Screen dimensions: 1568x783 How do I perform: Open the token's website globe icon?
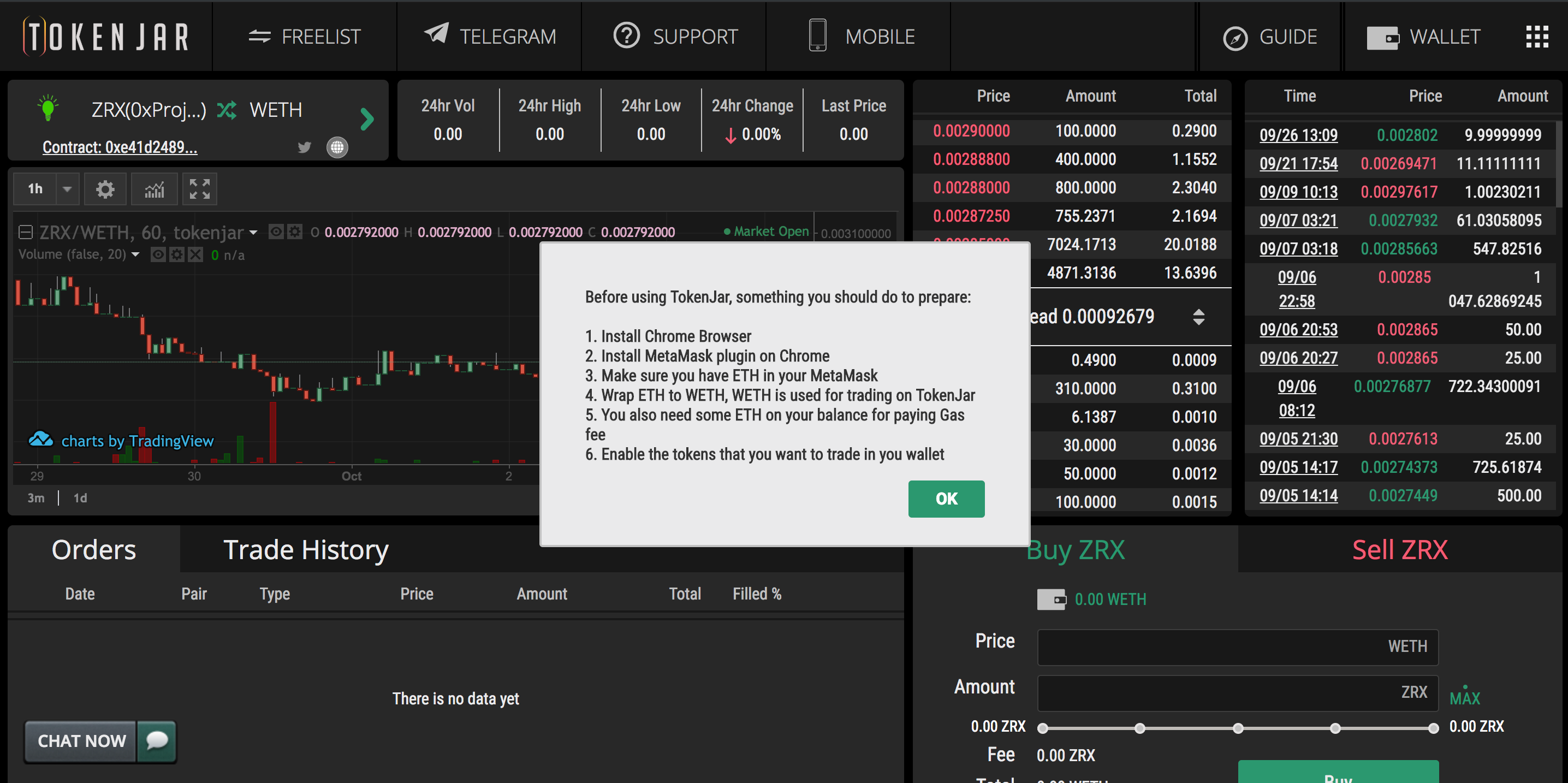(337, 147)
